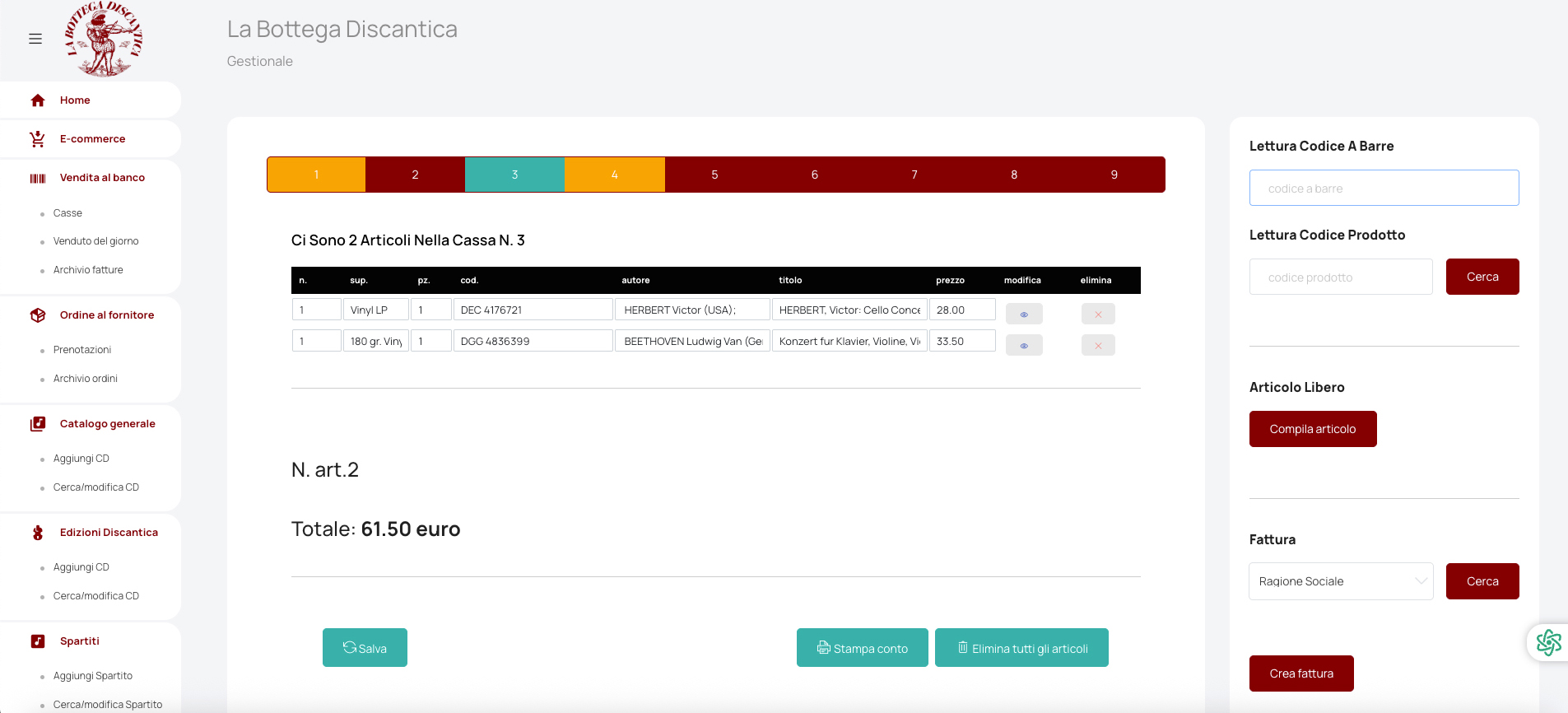1568x713 pixels.
Task: Click the Compila articolo button
Action: click(x=1312, y=429)
